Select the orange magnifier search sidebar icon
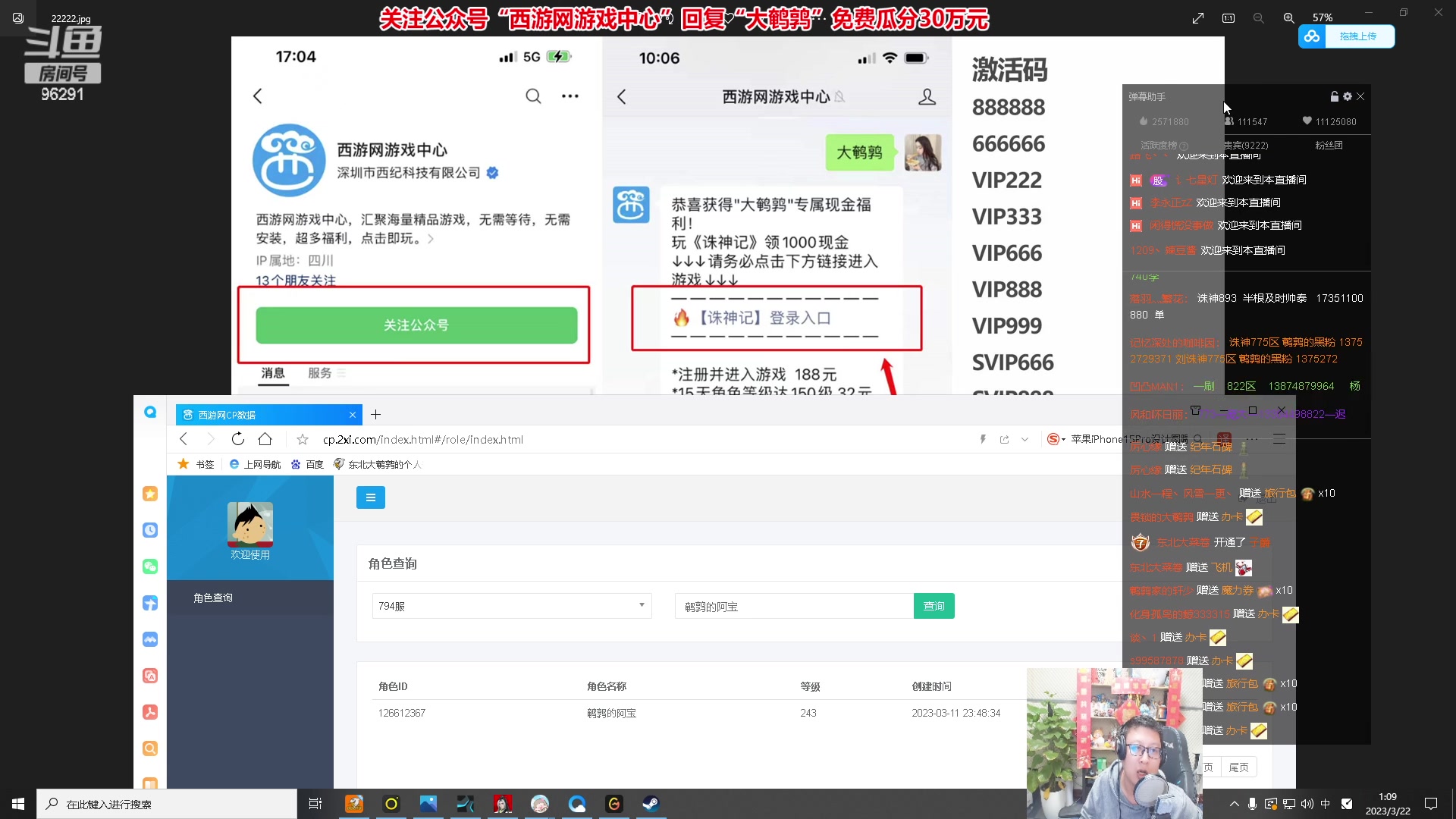The image size is (1456, 819). pyautogui.click(x=150, y=748)
